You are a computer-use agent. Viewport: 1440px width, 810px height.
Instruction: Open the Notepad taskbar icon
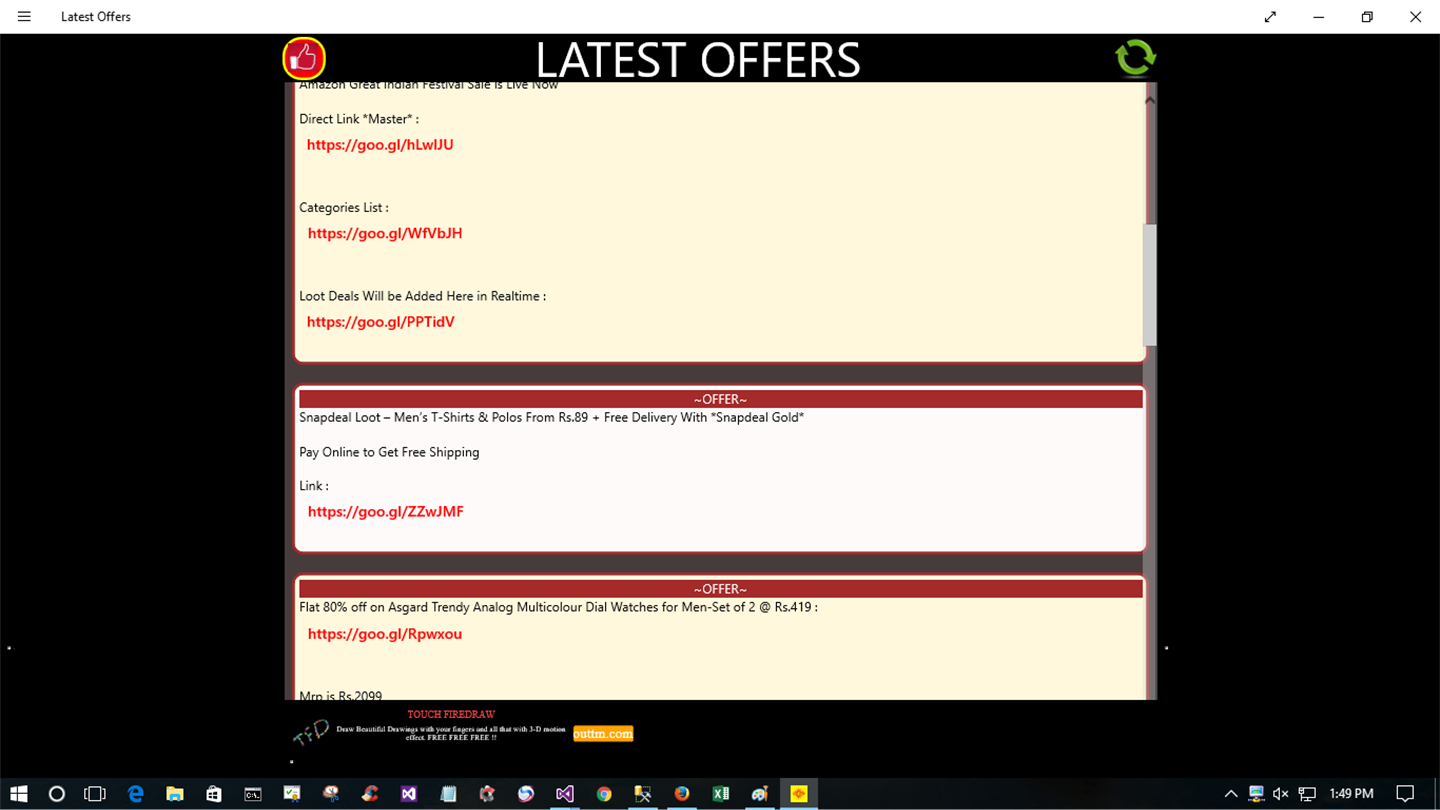pos(448,794)
